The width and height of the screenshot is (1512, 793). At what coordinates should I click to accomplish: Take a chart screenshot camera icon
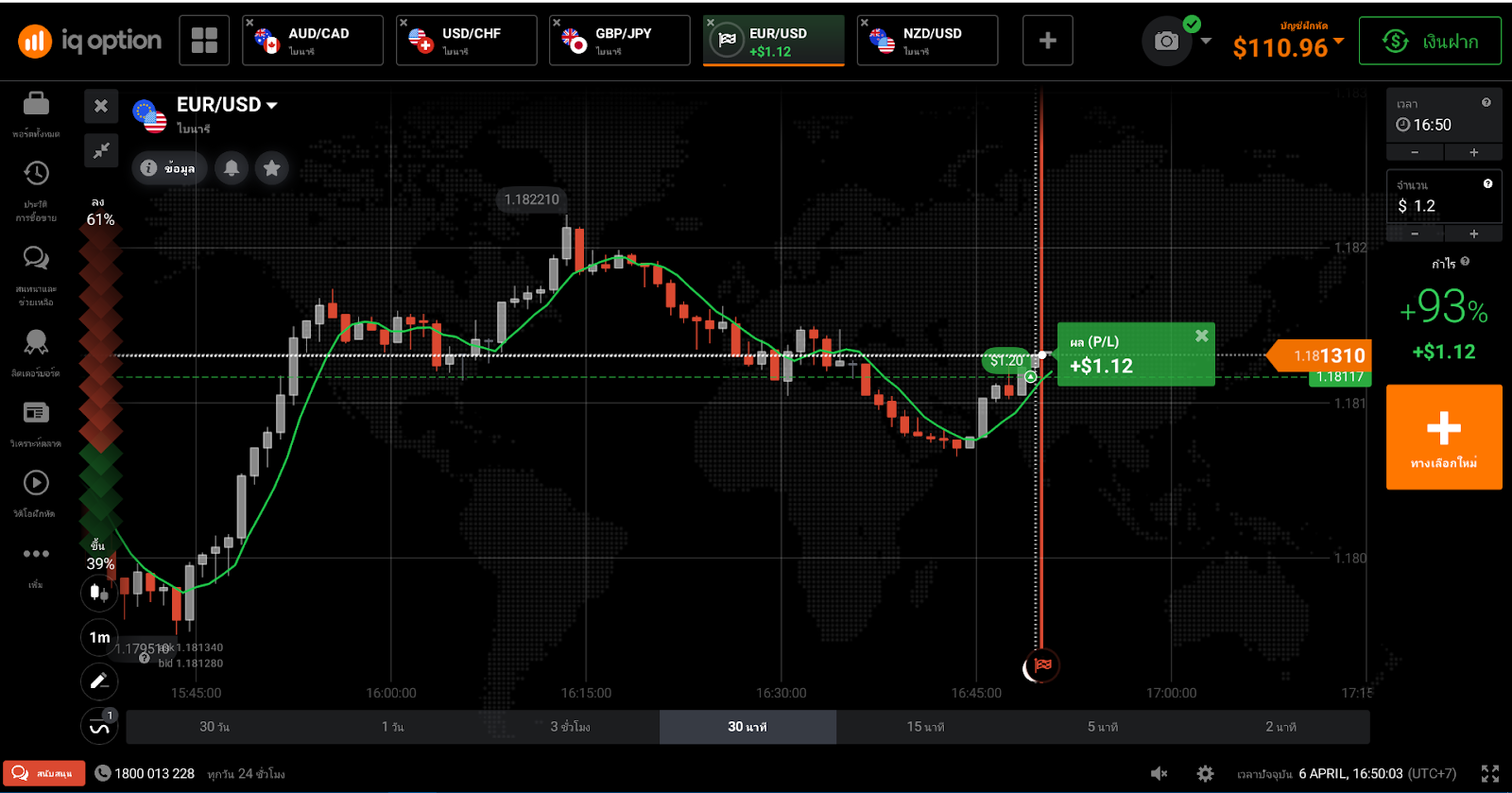[x=1167, y=41]
